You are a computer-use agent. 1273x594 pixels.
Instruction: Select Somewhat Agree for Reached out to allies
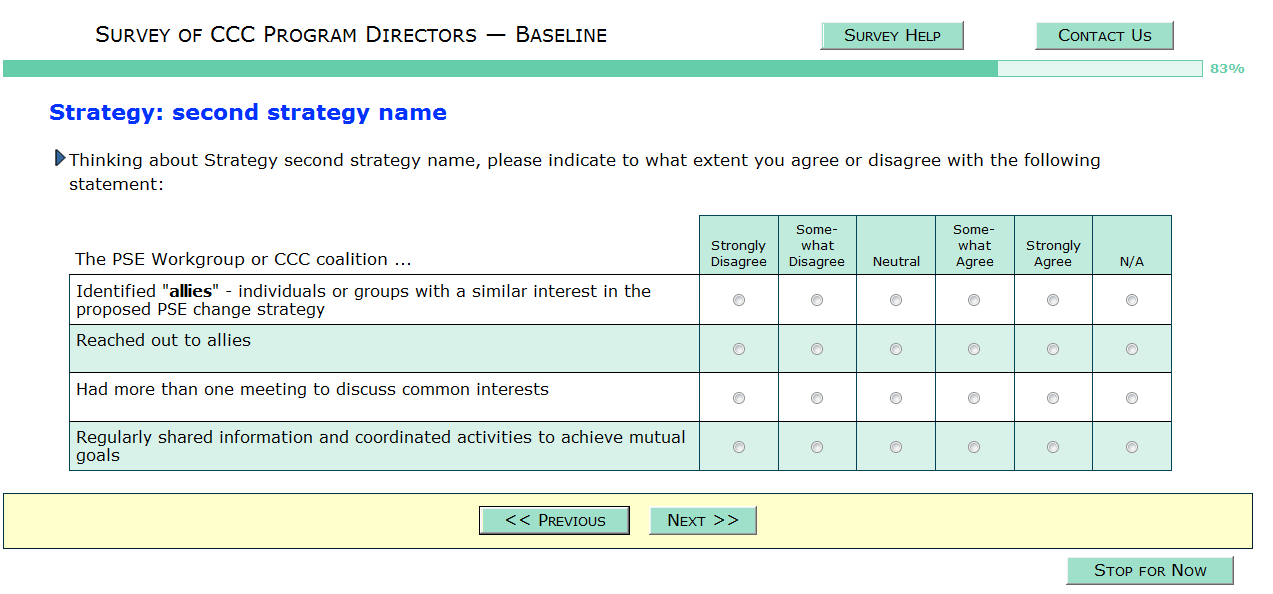(974, 349)
